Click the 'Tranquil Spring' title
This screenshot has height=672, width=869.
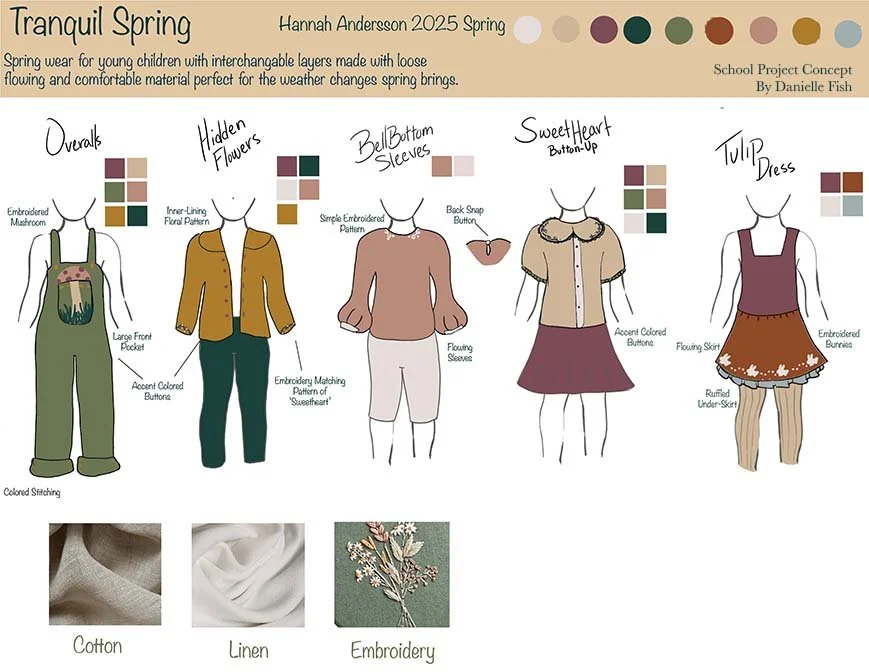(x=100, y=25)
